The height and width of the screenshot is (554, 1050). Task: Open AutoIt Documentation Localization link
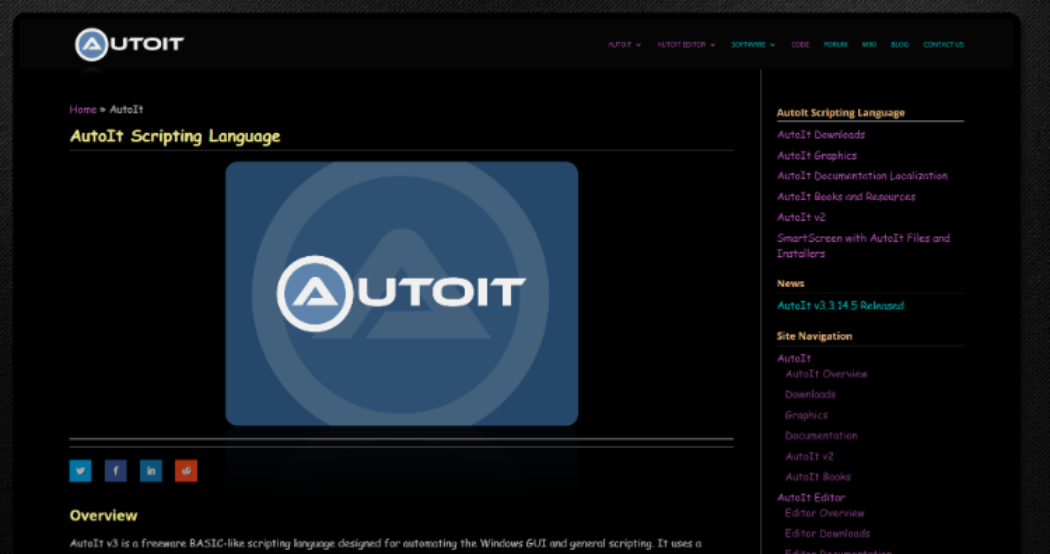point(862,176)
